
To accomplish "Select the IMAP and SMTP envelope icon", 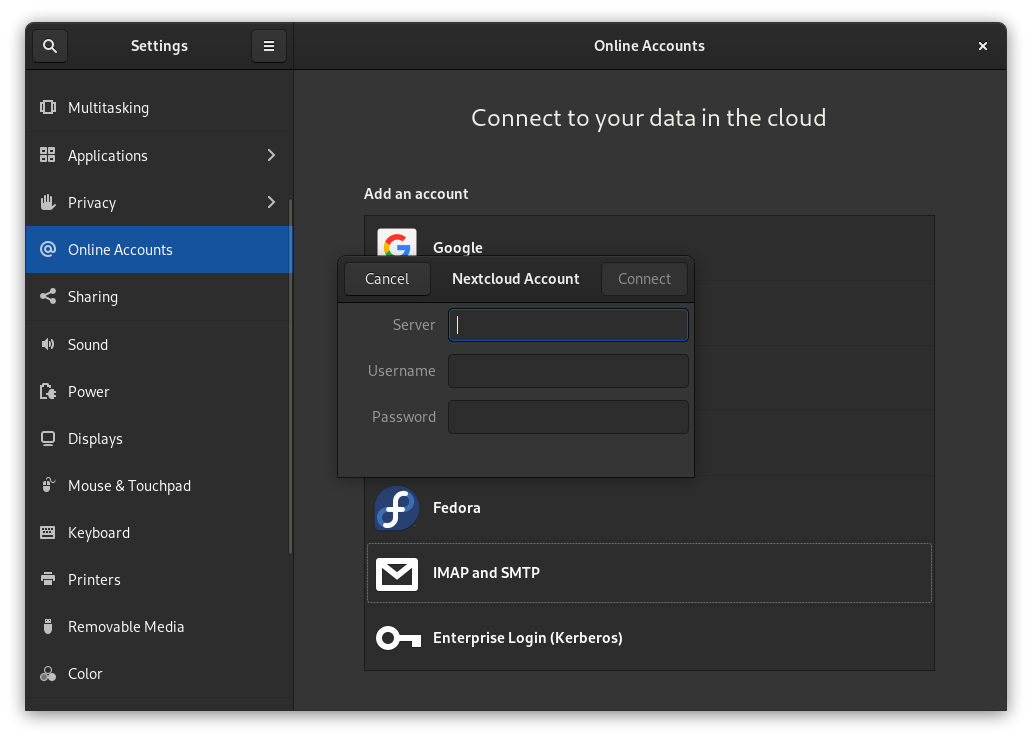I will (x=396, y=573).
